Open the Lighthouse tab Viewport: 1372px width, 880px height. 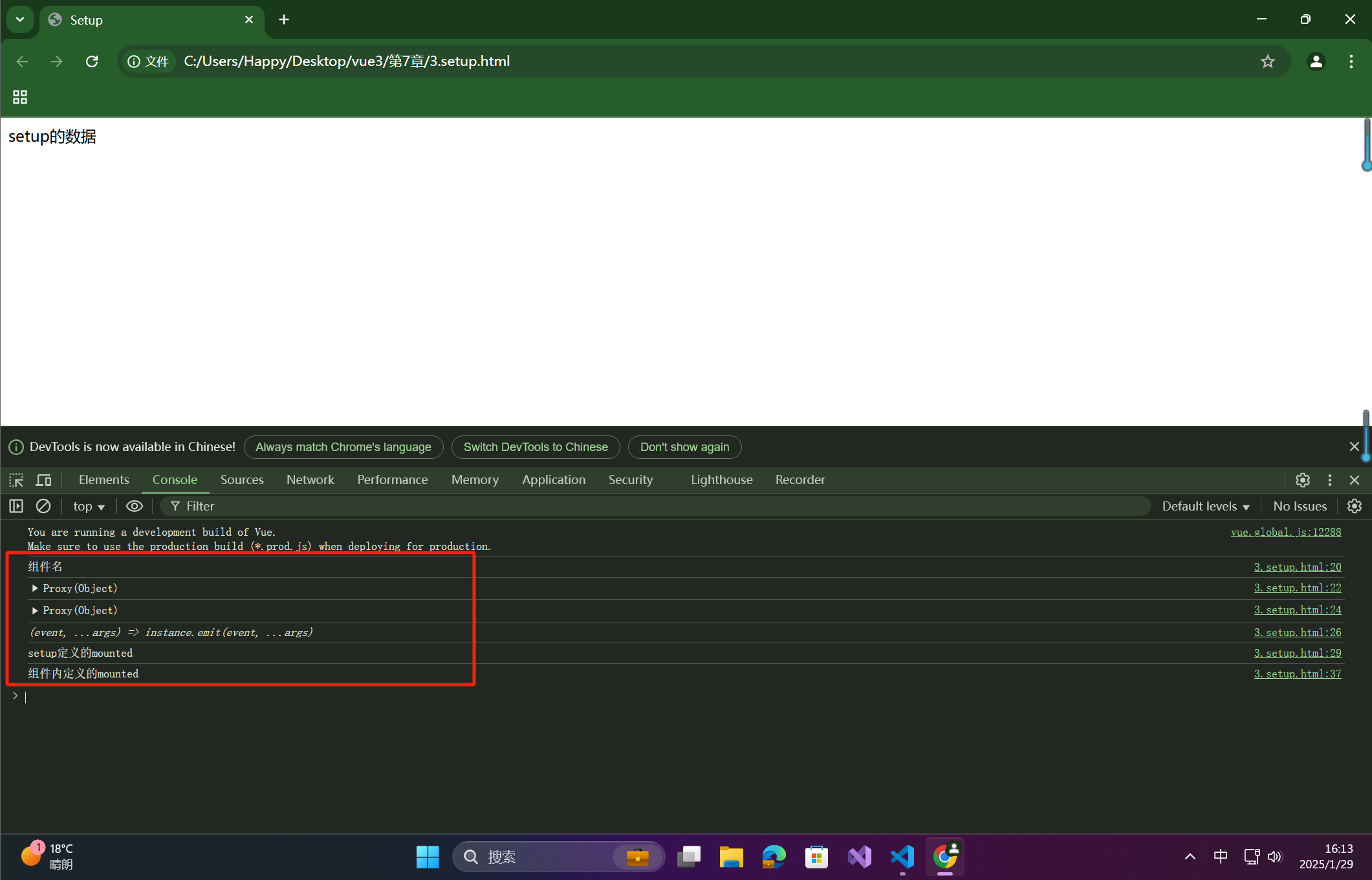(722, 480)
